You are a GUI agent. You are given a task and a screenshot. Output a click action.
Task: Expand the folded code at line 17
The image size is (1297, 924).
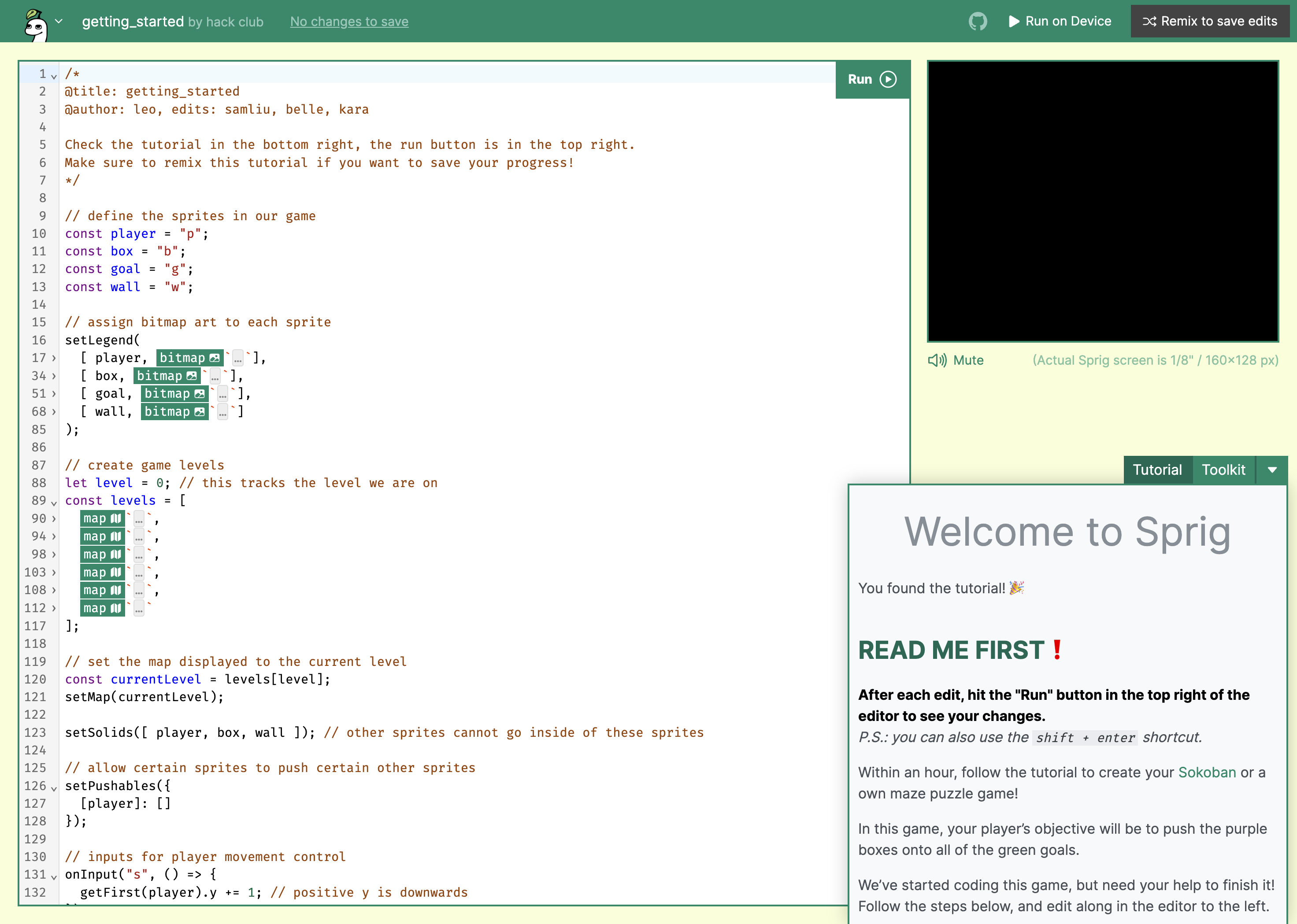[54, 358]
